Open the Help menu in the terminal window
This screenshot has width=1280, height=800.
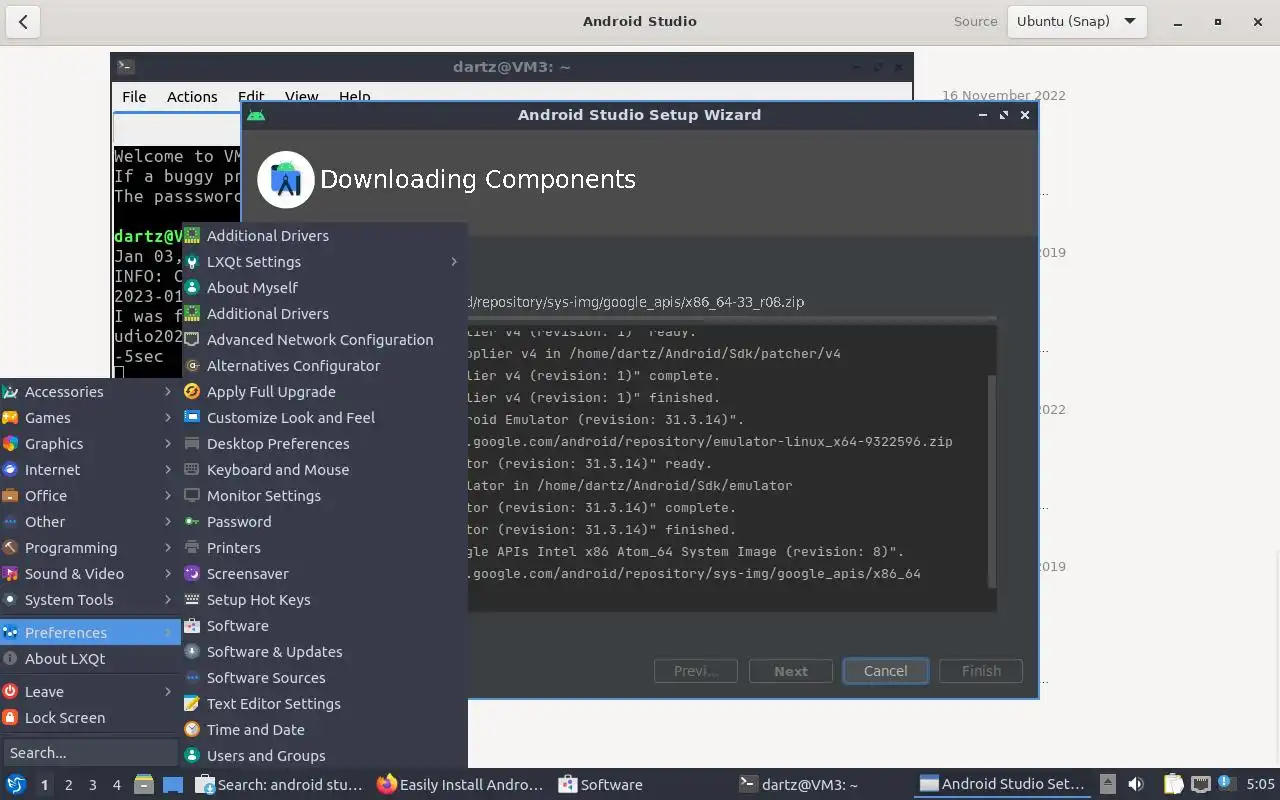tap(355, 96)
